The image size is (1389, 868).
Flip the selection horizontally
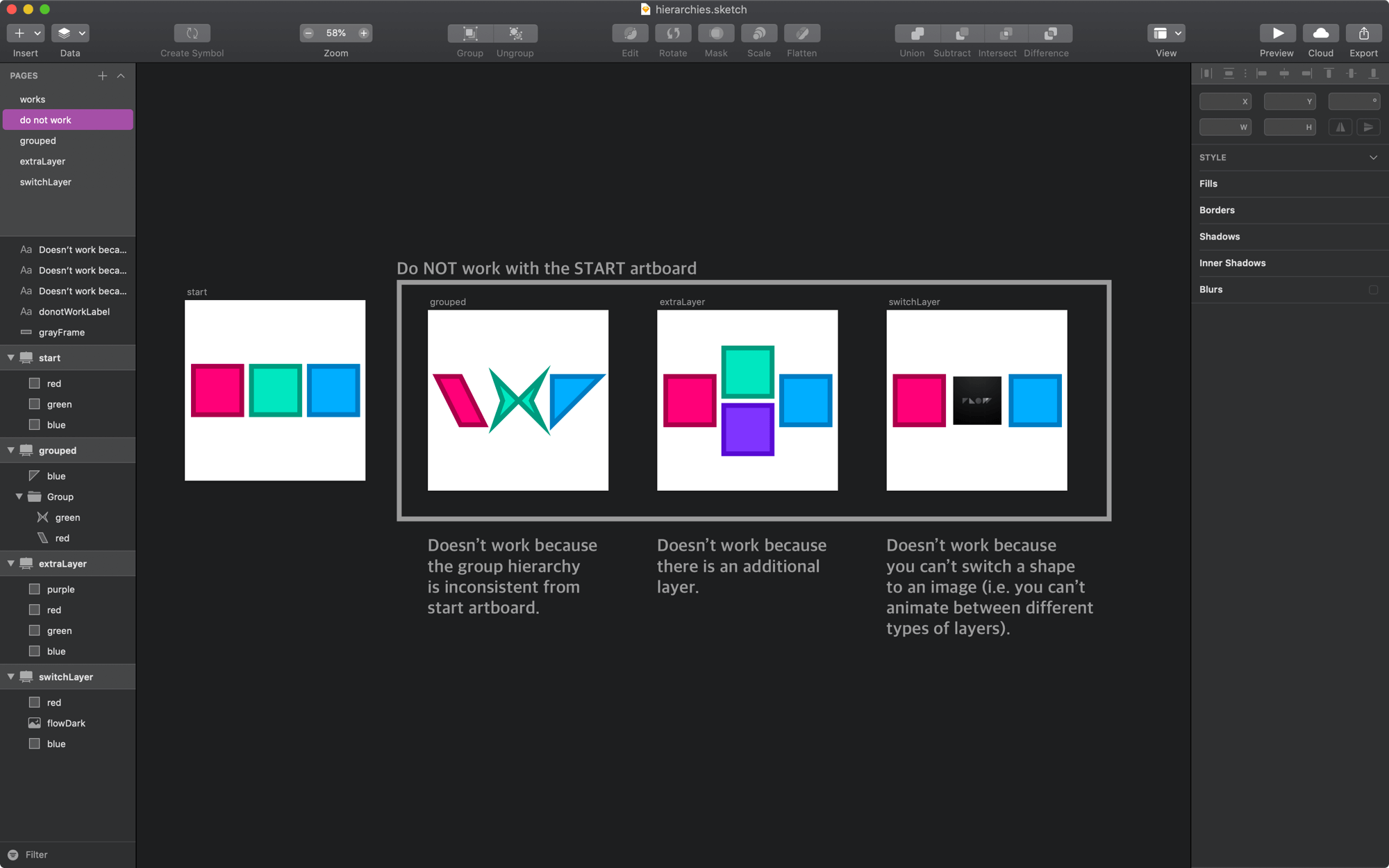pyautogui.click(x=1340, y=127)
